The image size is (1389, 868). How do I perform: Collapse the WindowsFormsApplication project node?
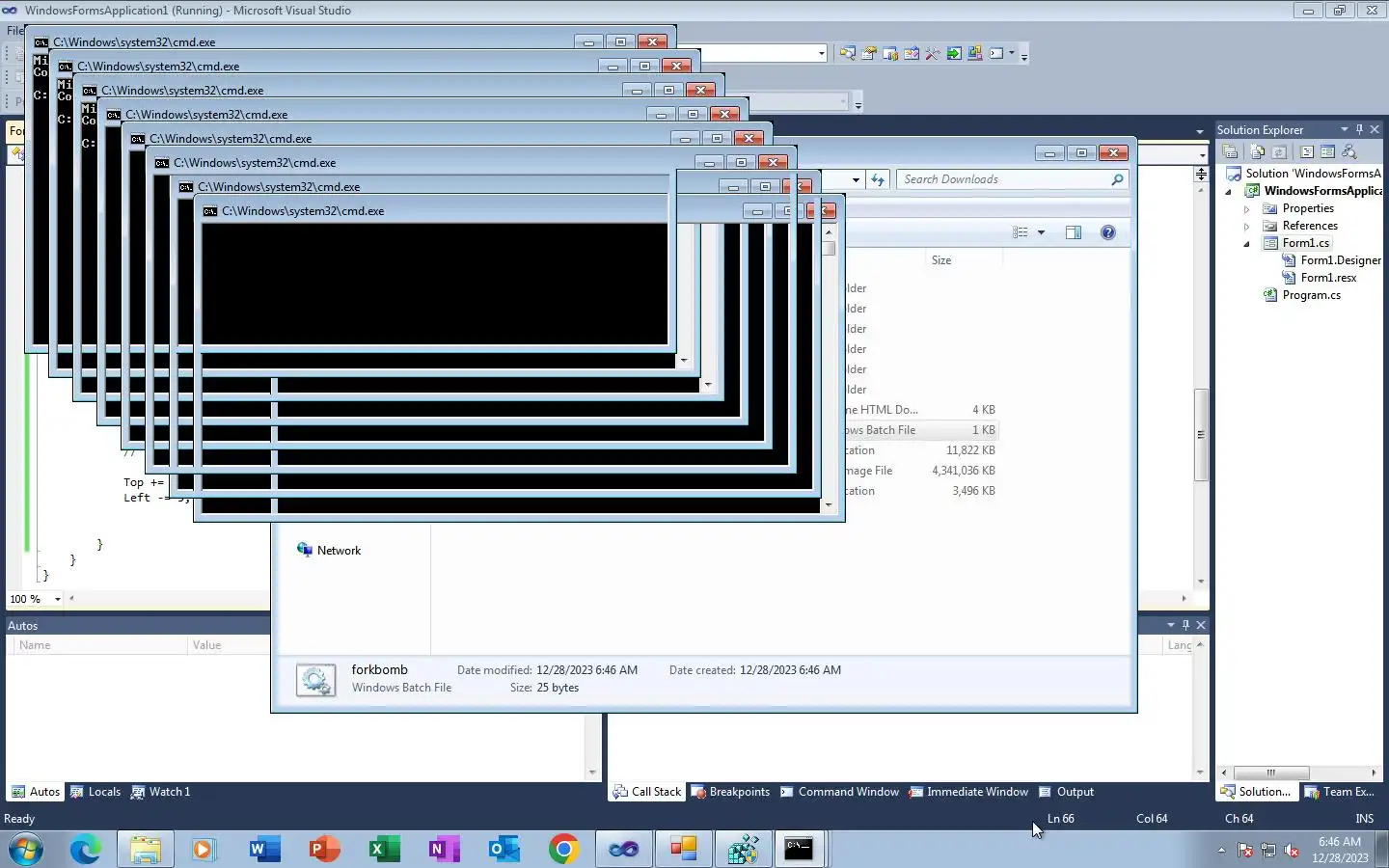coord(1229,191)
